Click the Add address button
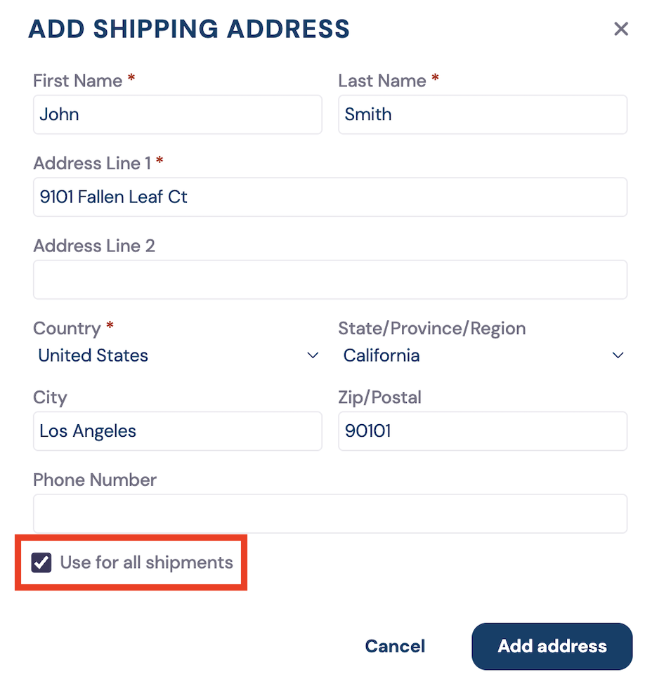 pyautogui.click(x=552, y=646)
